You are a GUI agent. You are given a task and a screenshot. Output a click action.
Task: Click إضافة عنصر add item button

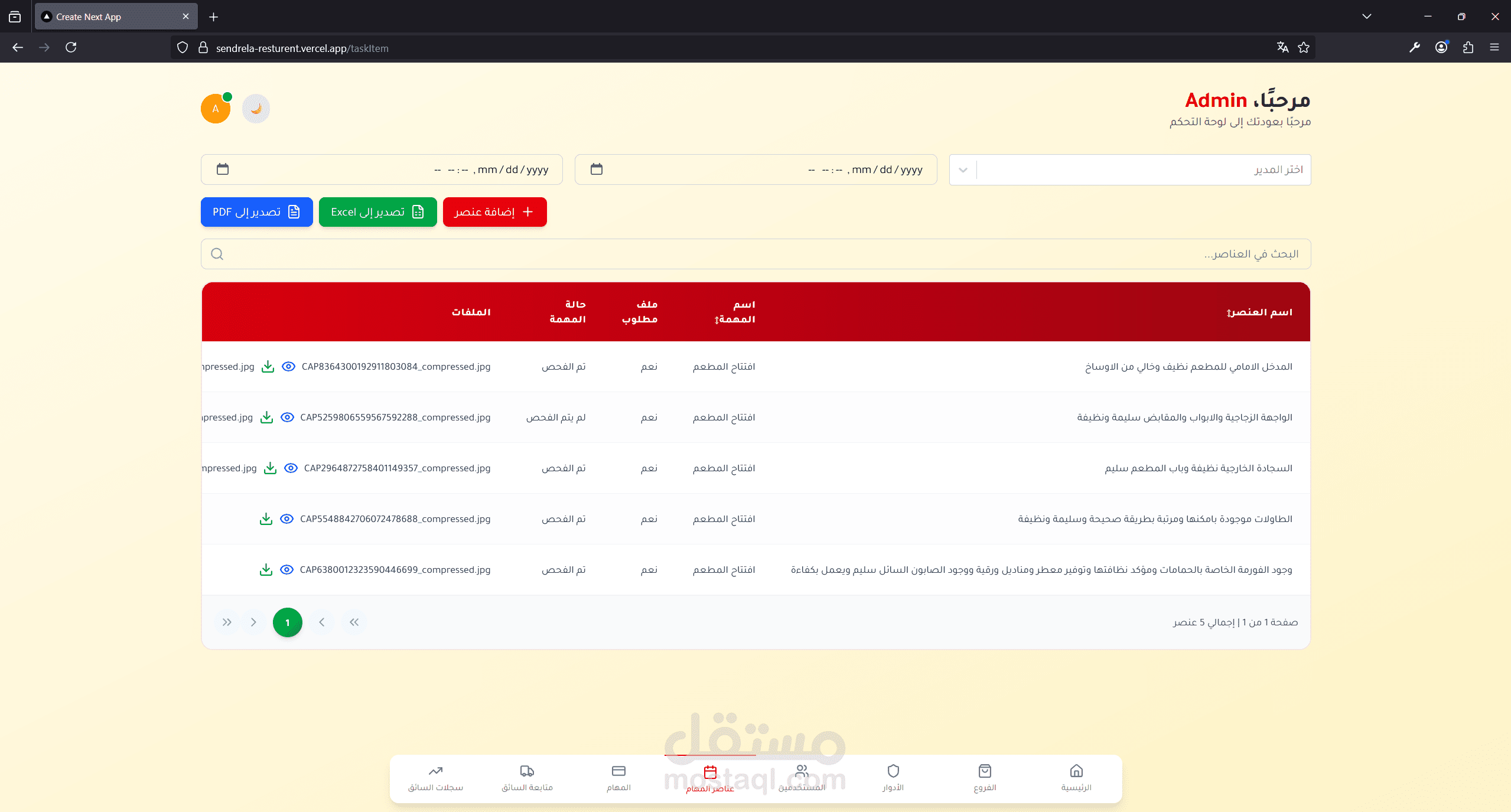pos(494,212)
